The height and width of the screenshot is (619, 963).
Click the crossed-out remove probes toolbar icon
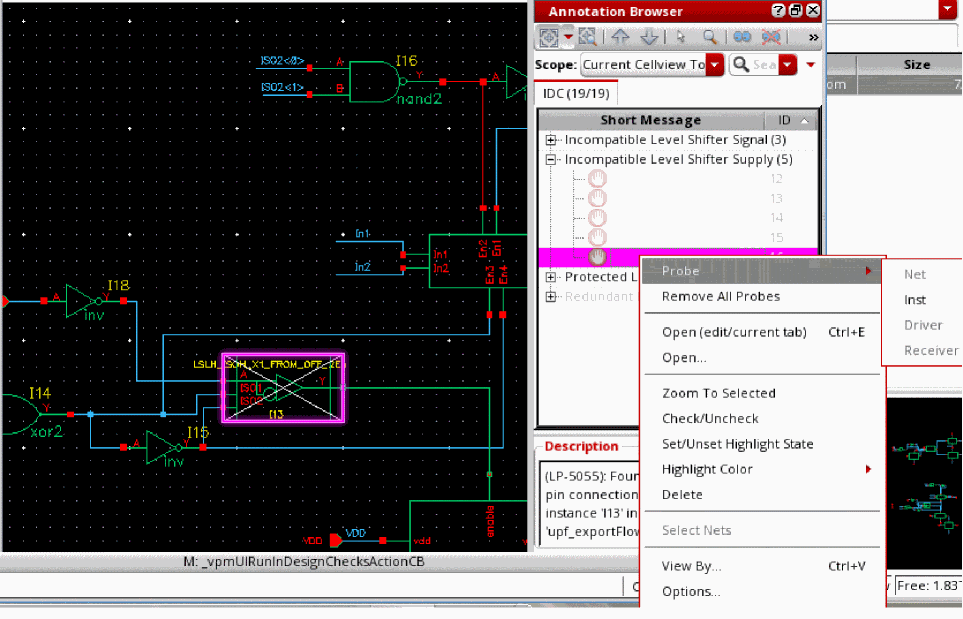(771, 37)
